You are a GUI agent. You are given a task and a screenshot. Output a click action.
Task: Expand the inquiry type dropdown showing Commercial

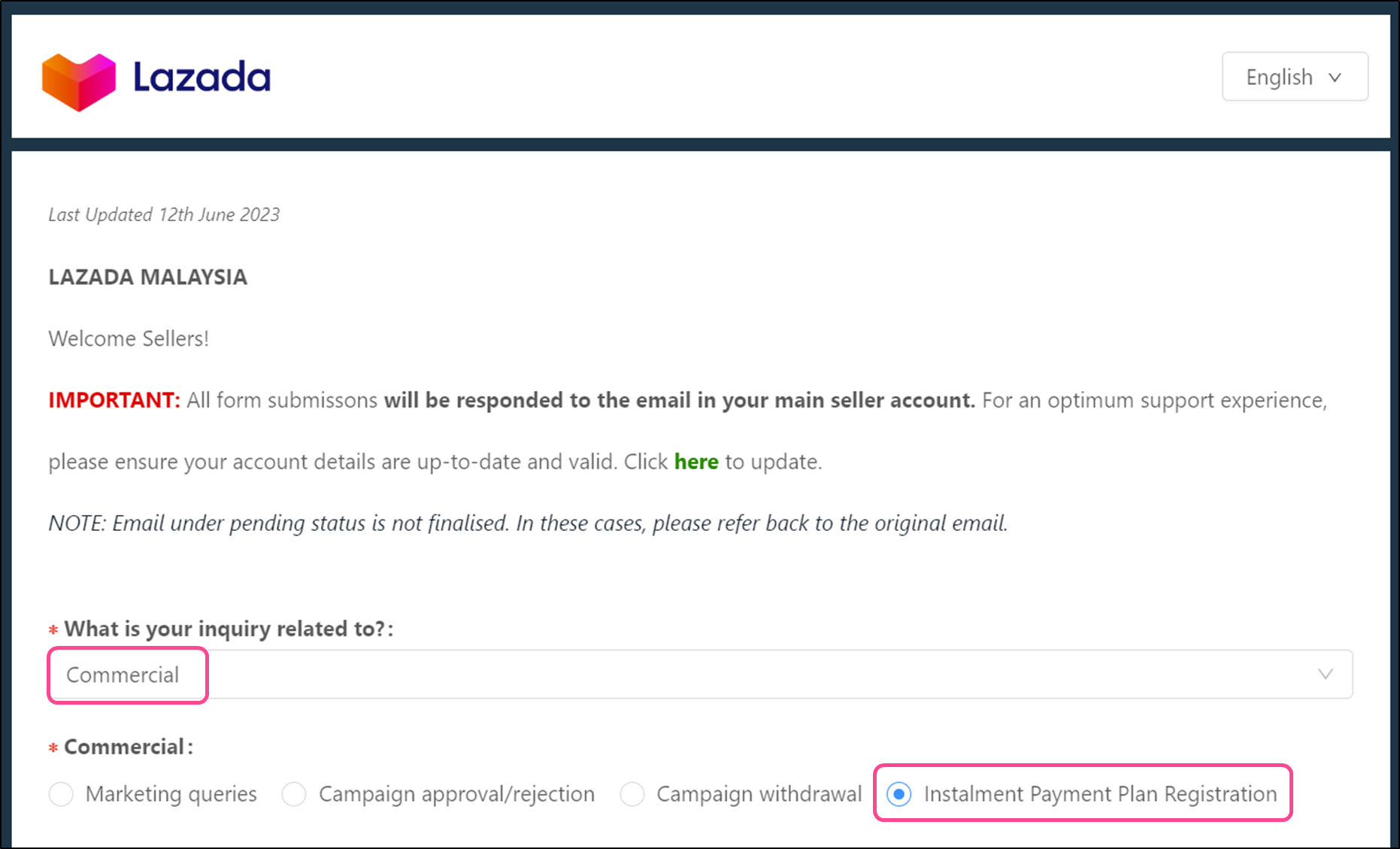pyautogui.click(x=699, y=674)
